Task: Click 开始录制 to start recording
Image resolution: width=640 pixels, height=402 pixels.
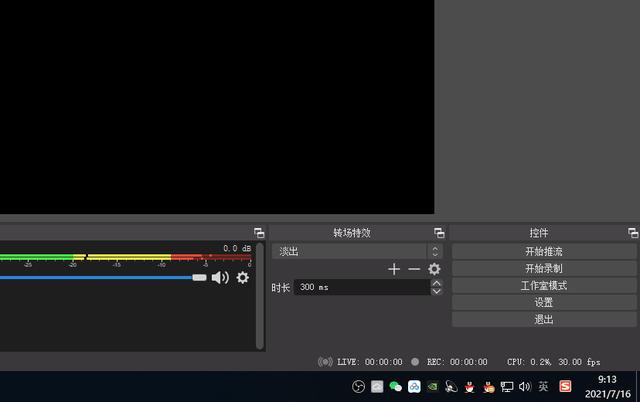Action: coord(544,269)
